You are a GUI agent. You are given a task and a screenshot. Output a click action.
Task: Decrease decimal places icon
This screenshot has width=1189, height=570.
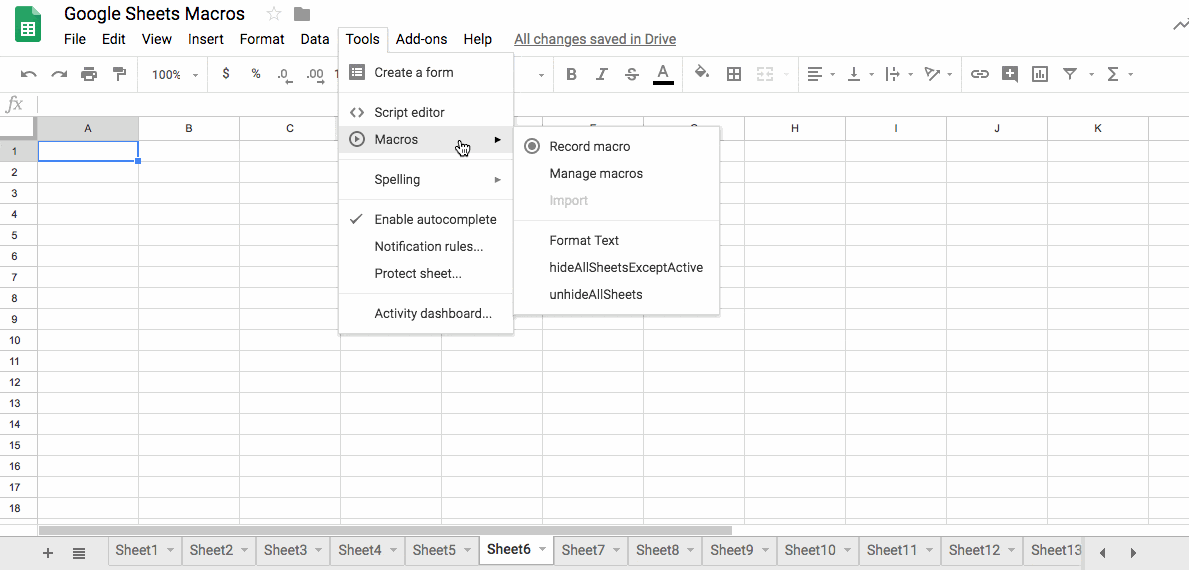point(284,75)
